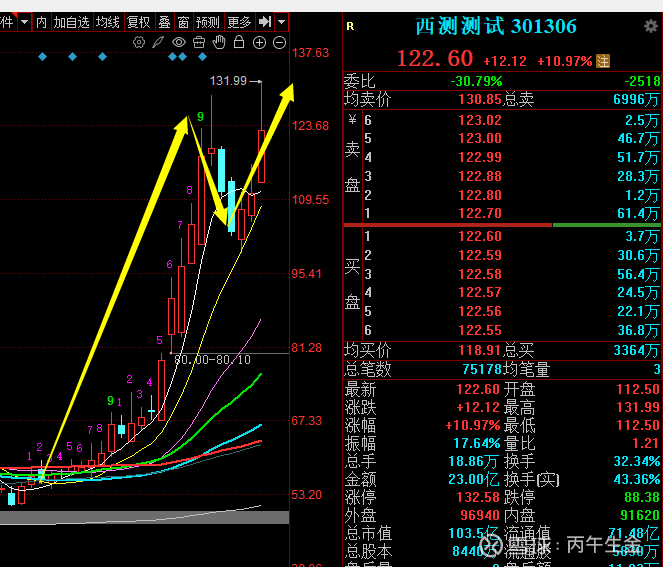The image size is (663, 567).
Task: Select the feather drawing tool
Action: [x=158, y=42]
